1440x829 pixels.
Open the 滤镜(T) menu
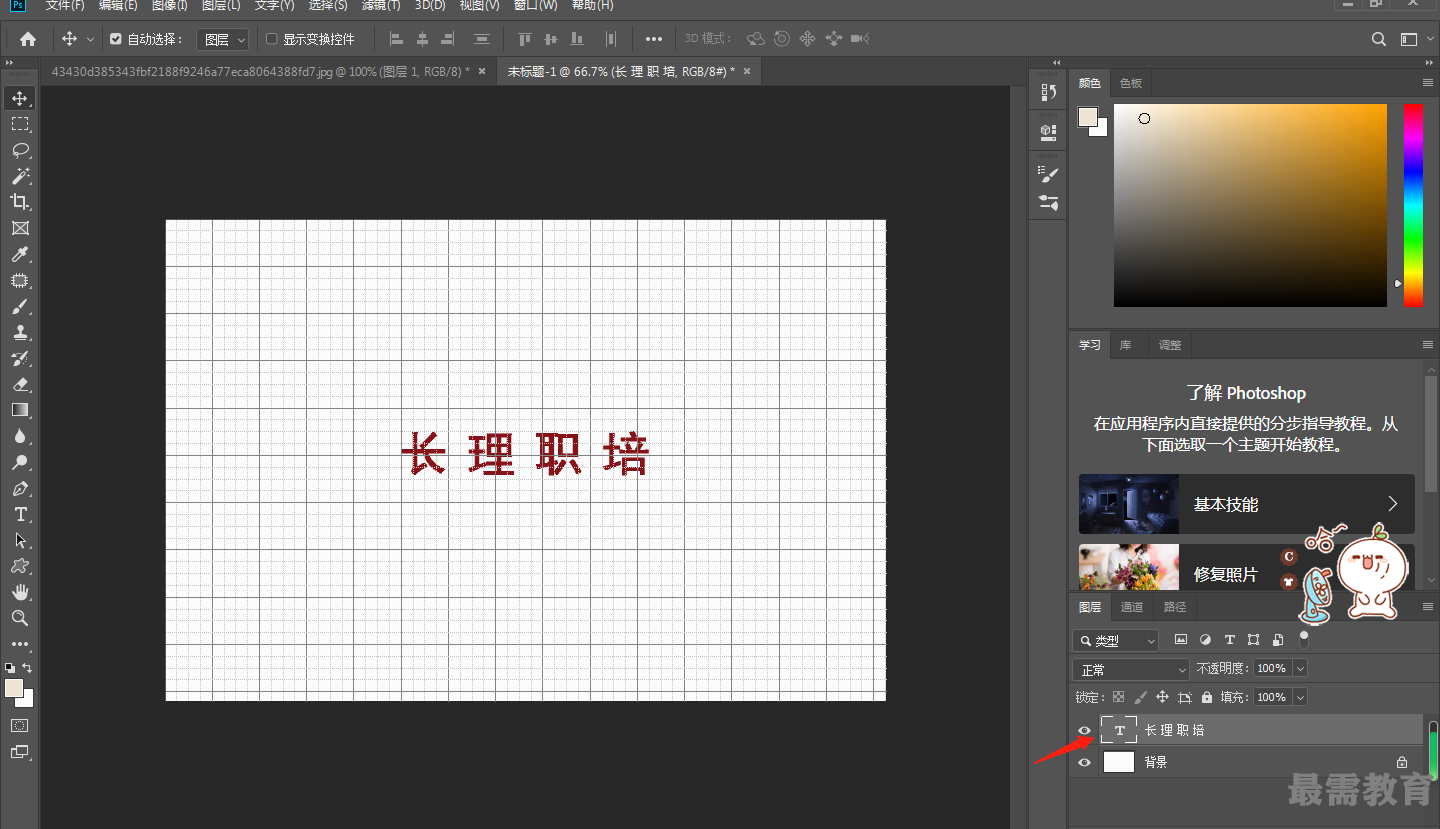click(380, 6)
